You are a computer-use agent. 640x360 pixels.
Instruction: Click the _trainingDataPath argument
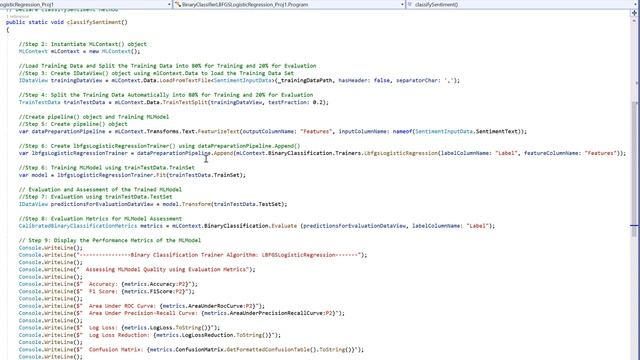tap(305, 80)
